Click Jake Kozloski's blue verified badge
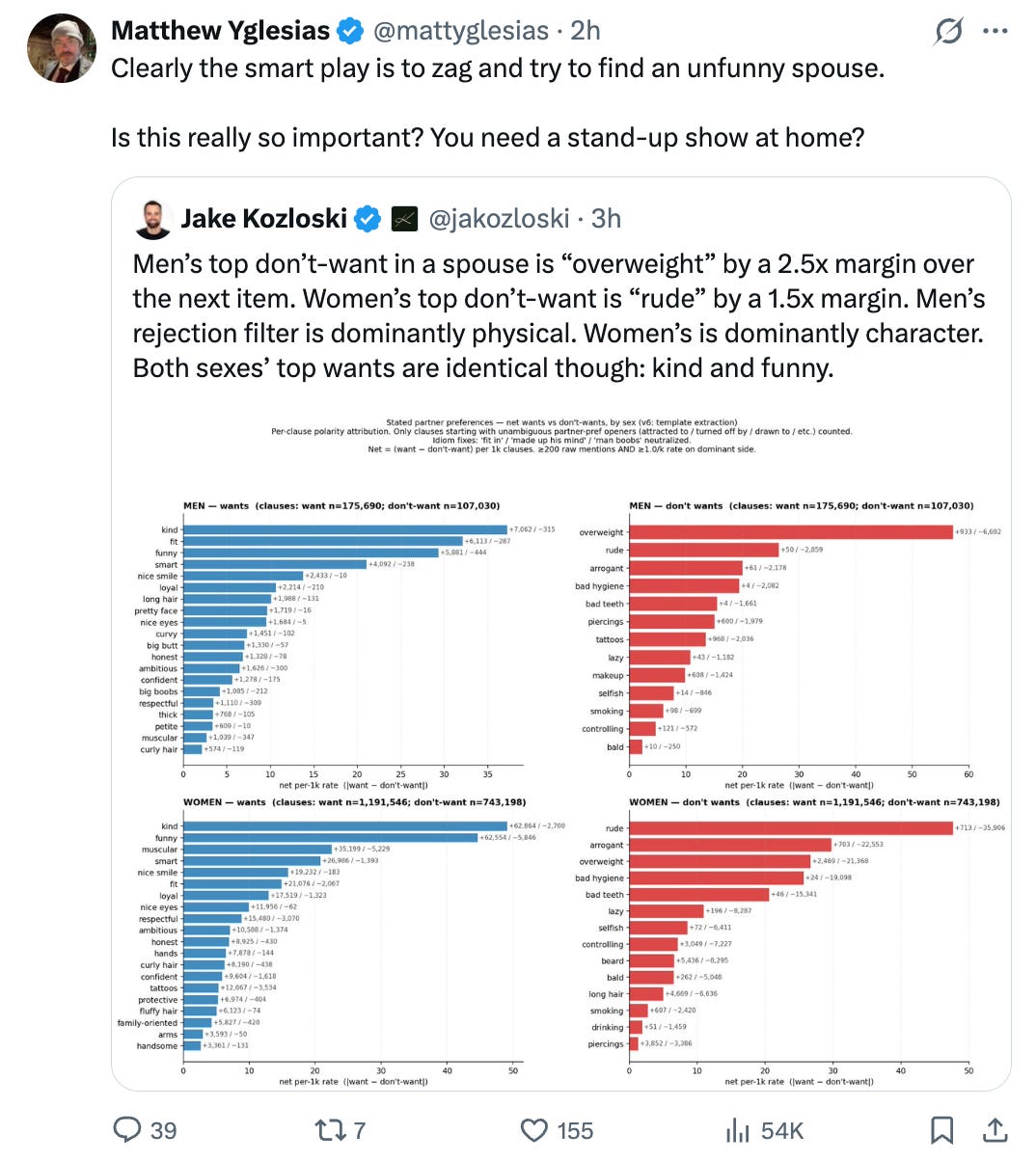Viewport: 1036px width, 1161px height. coord(368,219)
